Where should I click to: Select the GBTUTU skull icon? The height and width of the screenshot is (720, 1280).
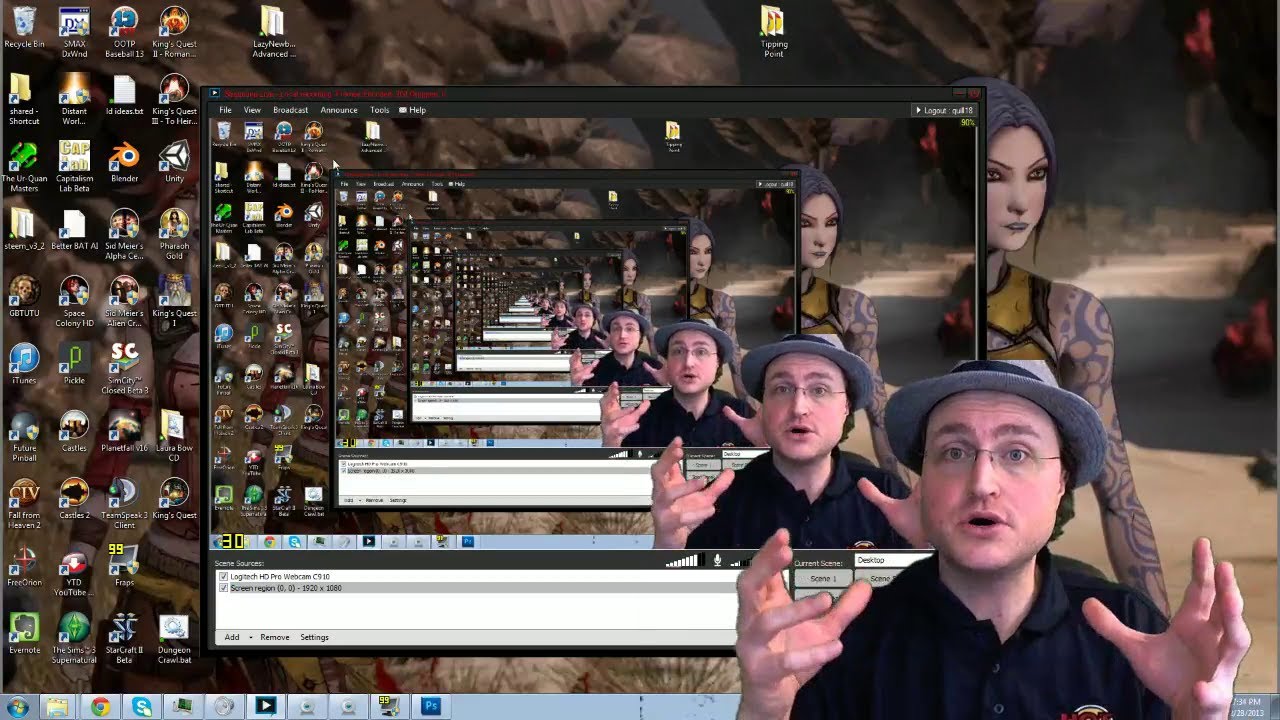(24, 297)
